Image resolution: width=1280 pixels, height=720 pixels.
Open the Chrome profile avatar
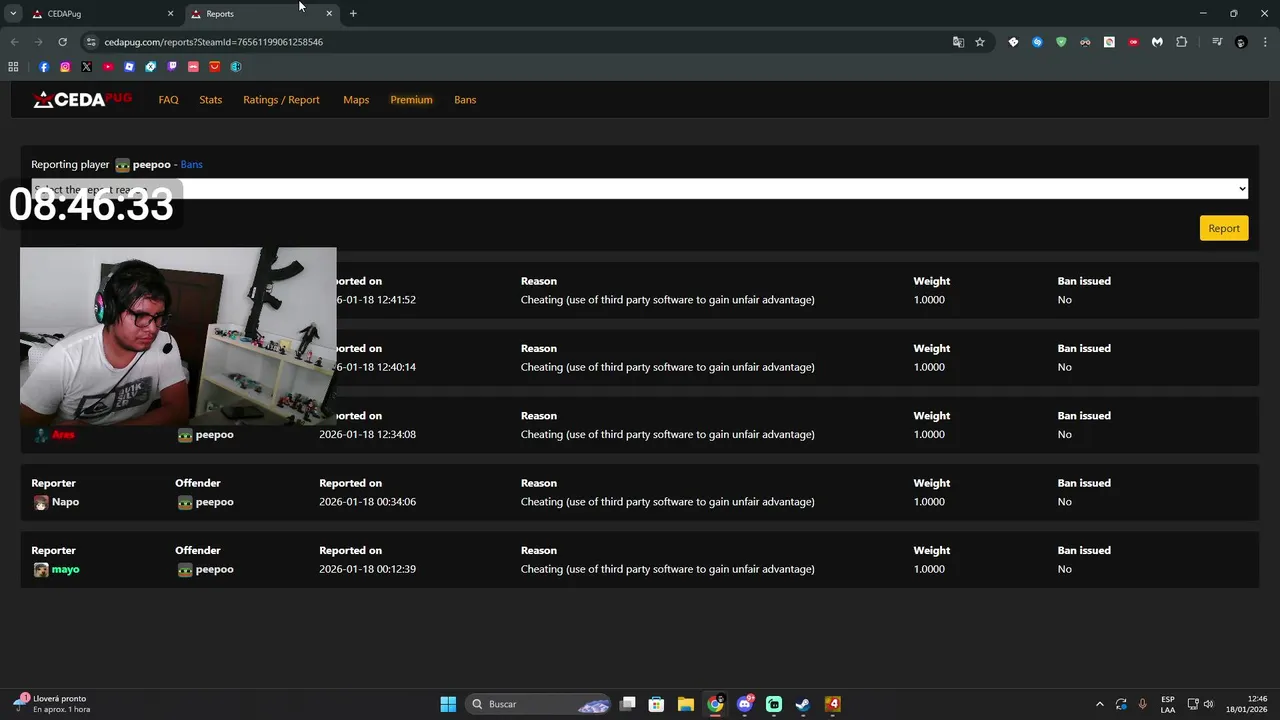coord(1241,42)
